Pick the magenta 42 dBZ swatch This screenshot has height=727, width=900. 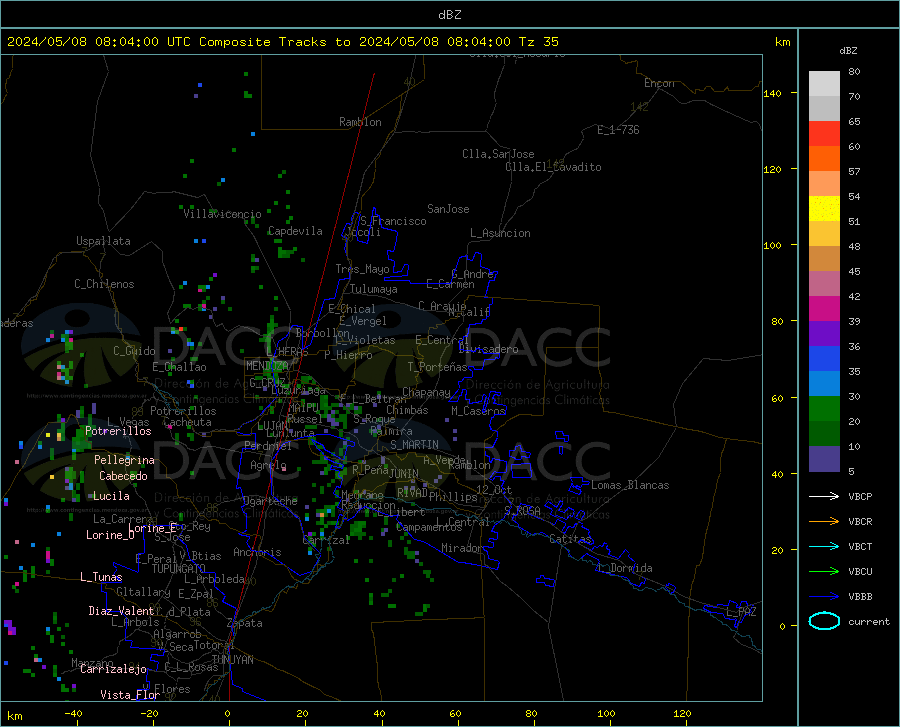824,309
